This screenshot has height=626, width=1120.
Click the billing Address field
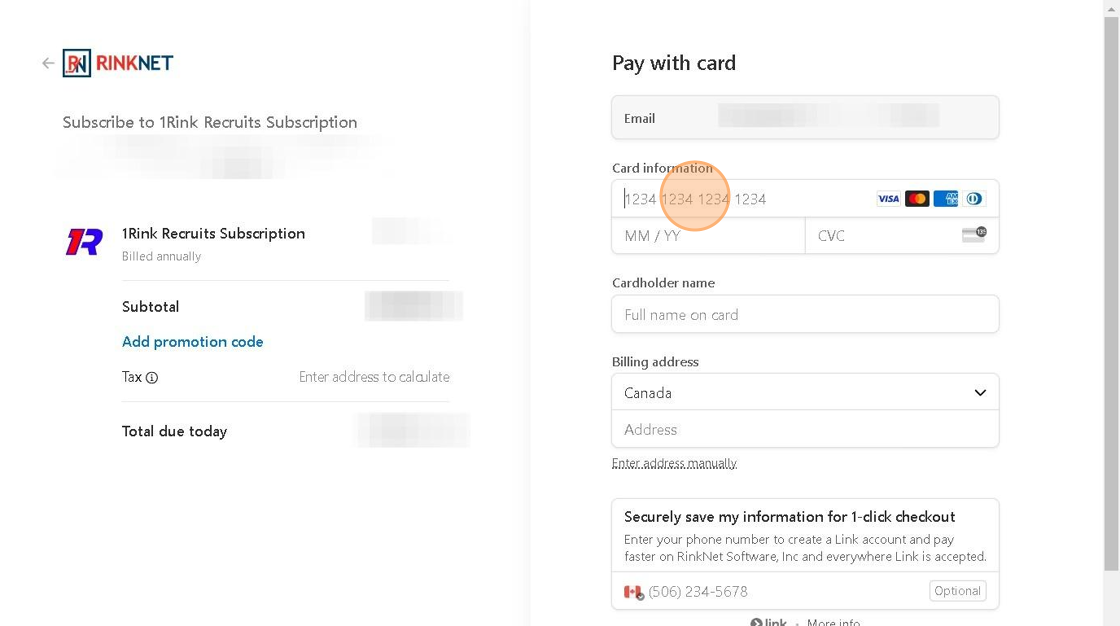805,430
